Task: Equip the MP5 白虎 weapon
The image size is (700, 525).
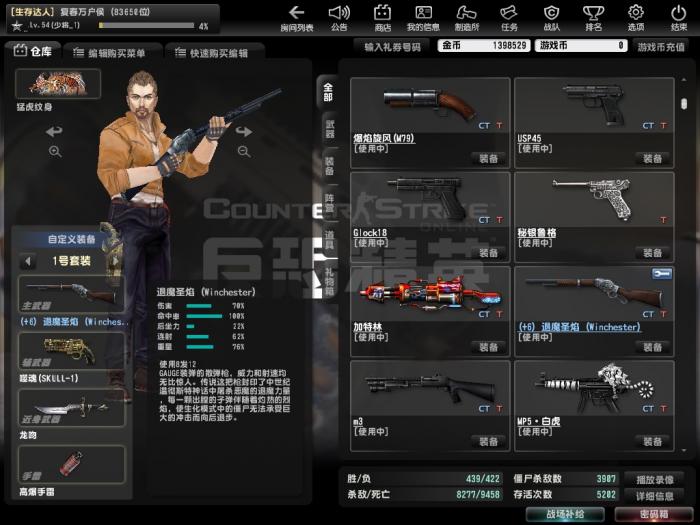Action: point(652,442)
